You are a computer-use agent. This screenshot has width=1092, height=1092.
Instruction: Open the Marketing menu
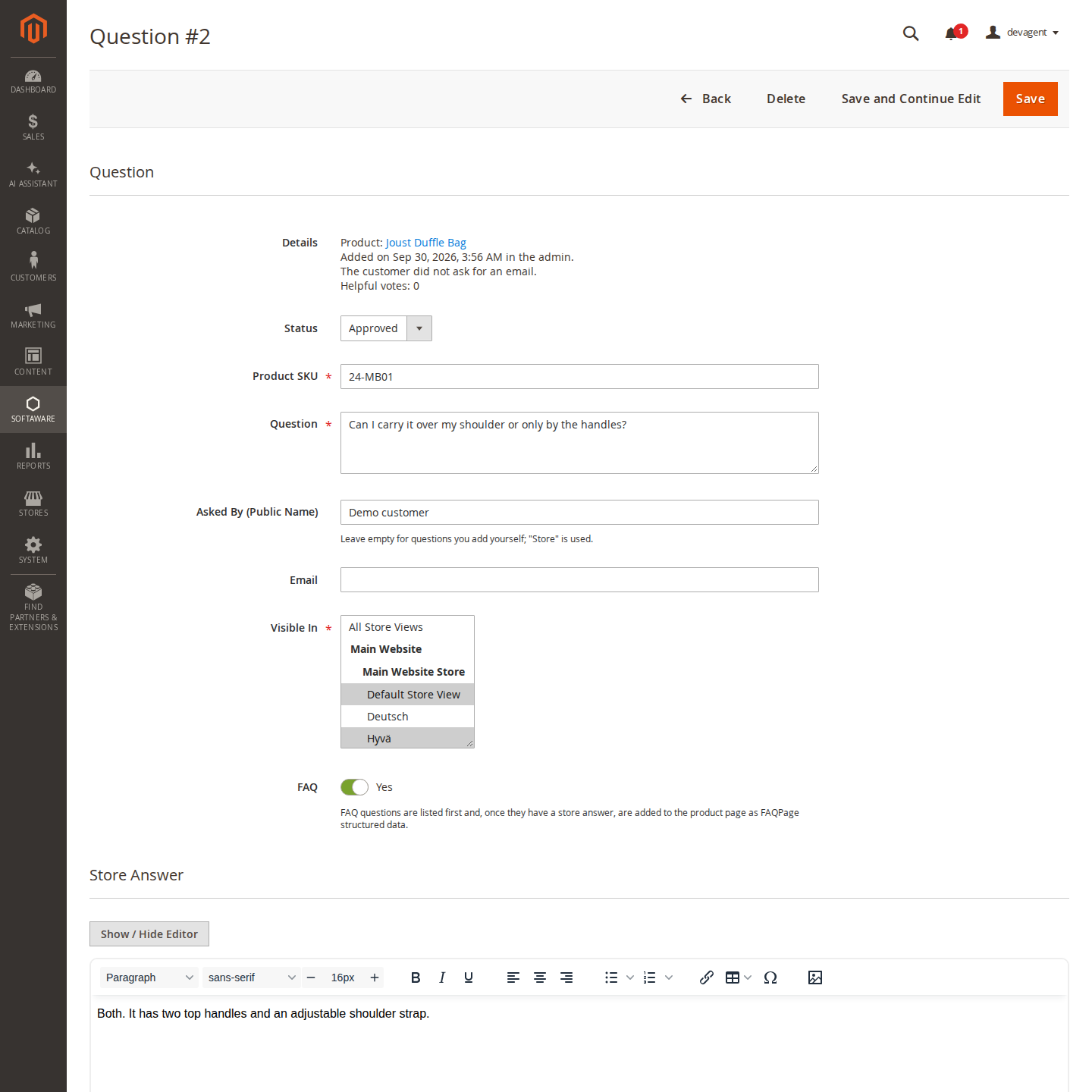pyautogui.click(x=33, y=316)
